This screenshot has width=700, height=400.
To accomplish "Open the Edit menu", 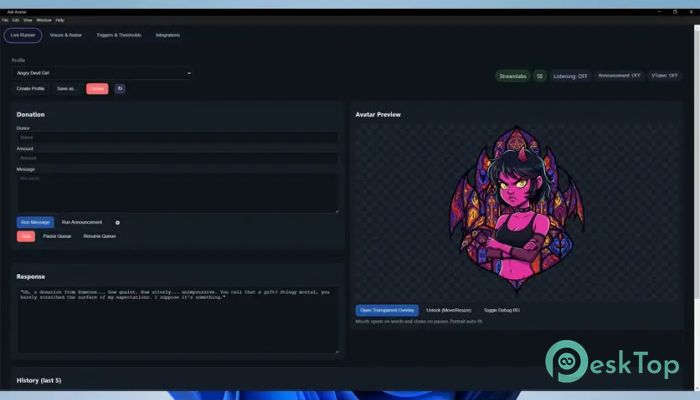I will tap(16, 20).
